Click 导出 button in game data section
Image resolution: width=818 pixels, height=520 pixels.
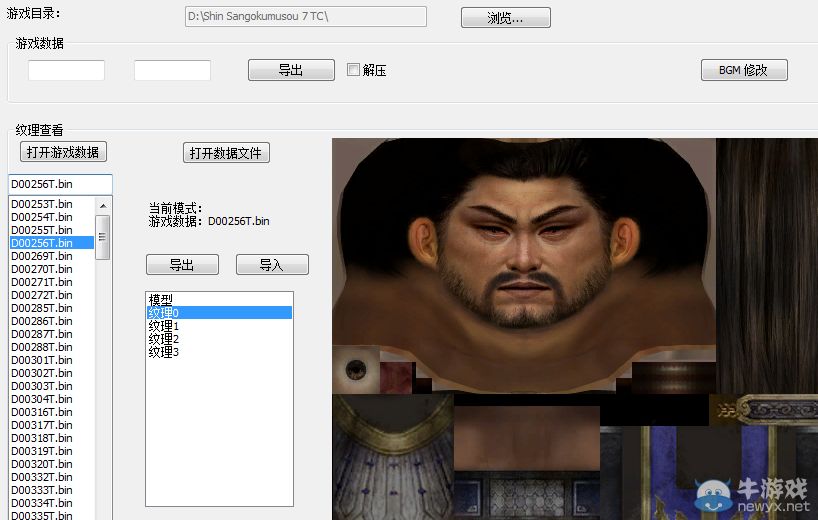pos(291,70)
